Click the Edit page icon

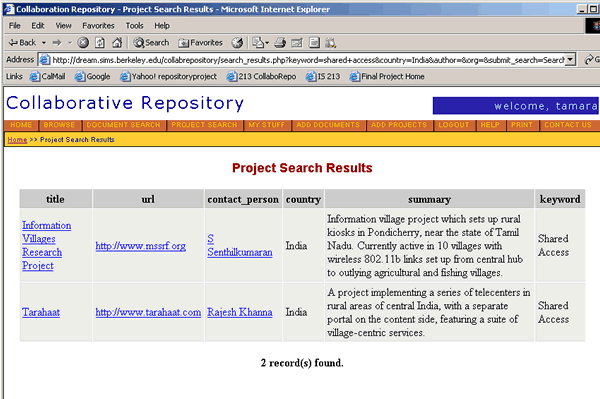[297, 42]
